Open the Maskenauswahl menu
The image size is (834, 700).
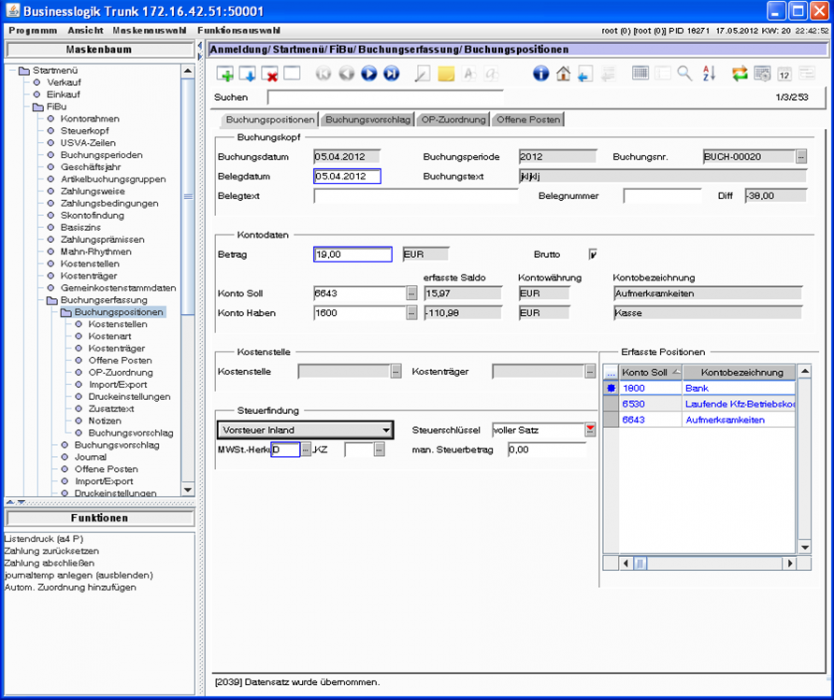coord(149,31)
